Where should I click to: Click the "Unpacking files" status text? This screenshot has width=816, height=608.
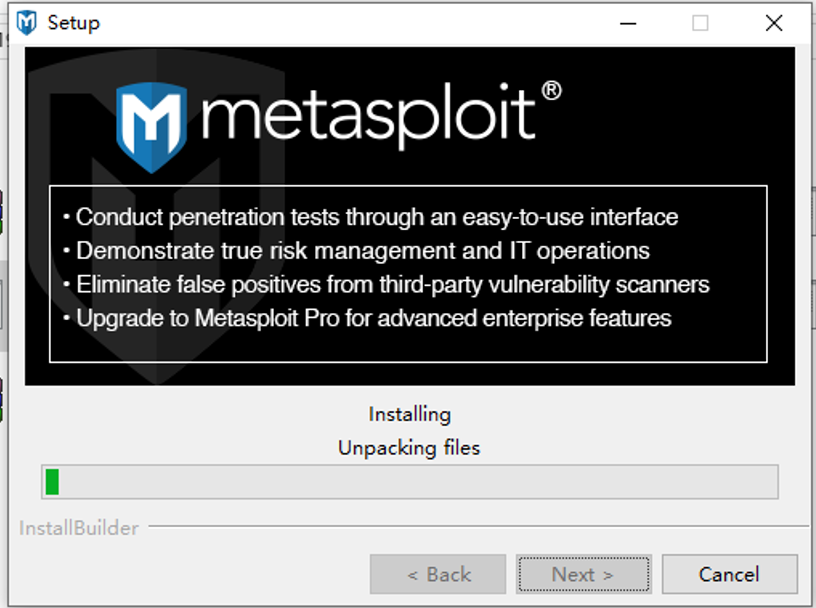pos(409,447)
